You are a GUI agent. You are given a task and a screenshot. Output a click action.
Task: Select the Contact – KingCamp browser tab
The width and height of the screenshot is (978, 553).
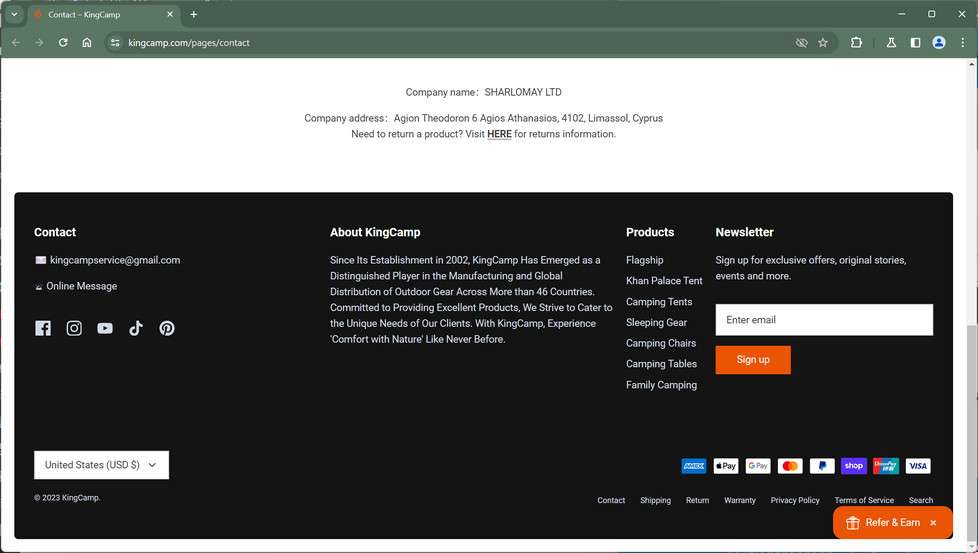103,14
